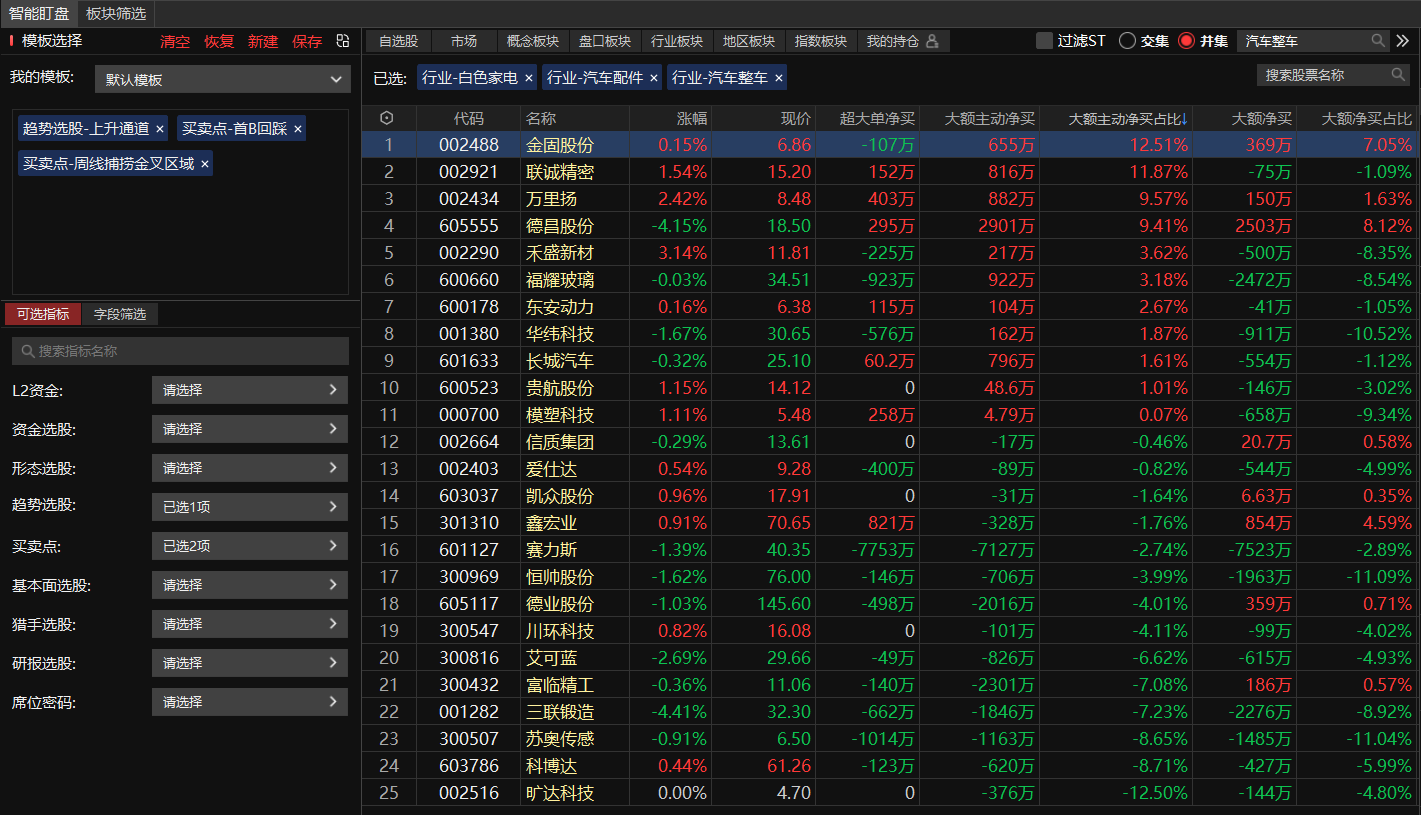The image size is (1421, 815).
Task: Expand the 研报选股 selector
Action: coord(250,663)
